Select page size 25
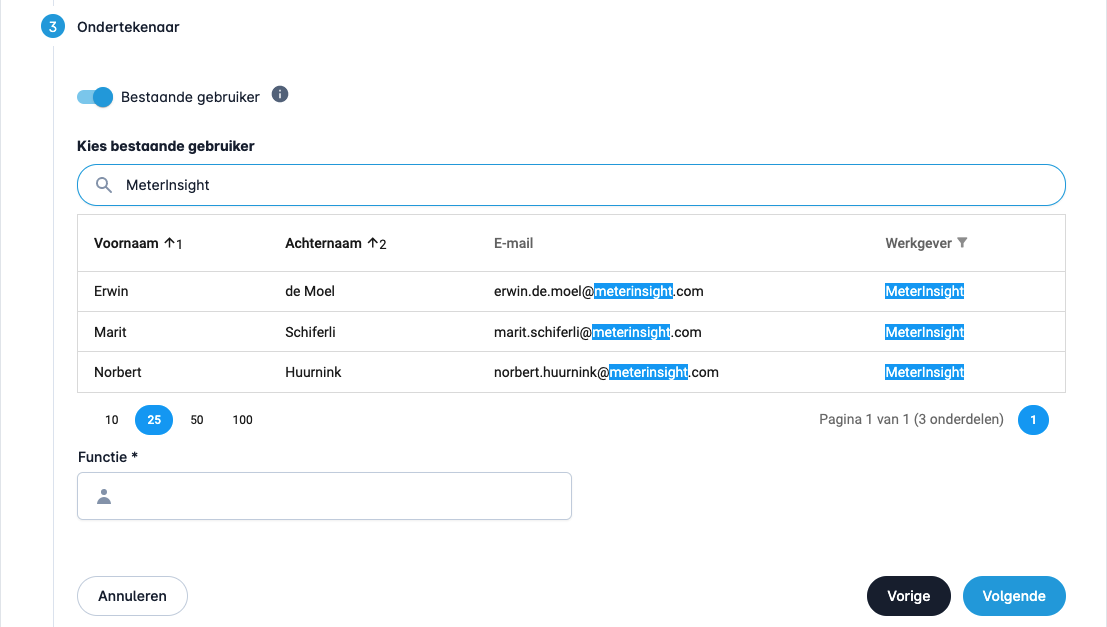The image size is (1107, 627). coord(154,420)
